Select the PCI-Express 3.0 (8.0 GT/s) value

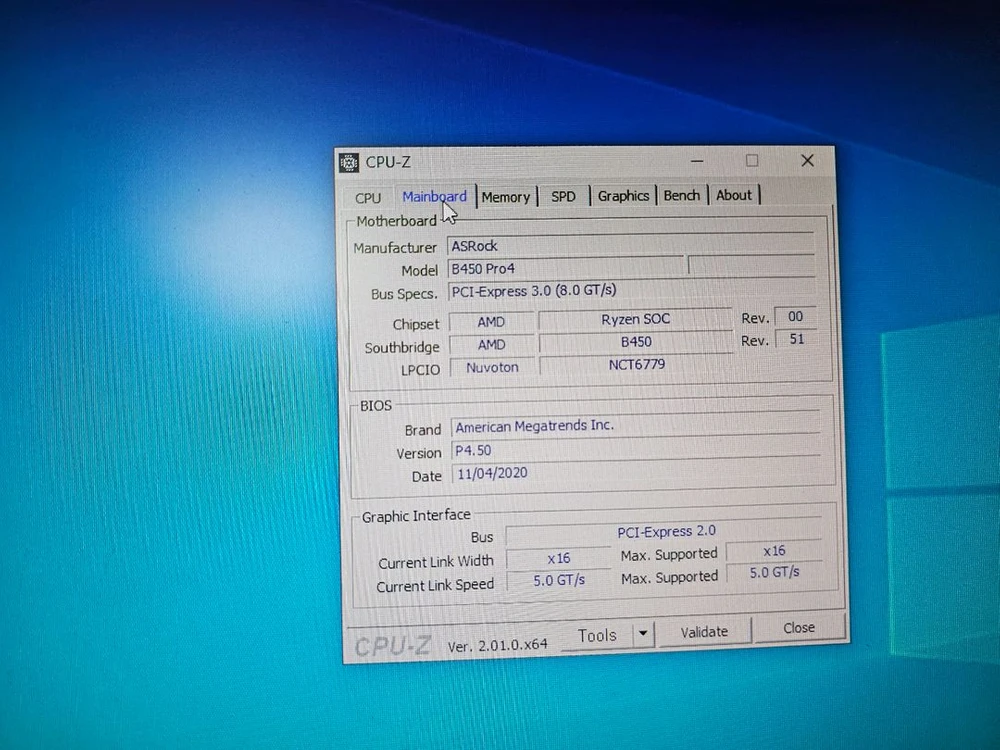point(534,291)
